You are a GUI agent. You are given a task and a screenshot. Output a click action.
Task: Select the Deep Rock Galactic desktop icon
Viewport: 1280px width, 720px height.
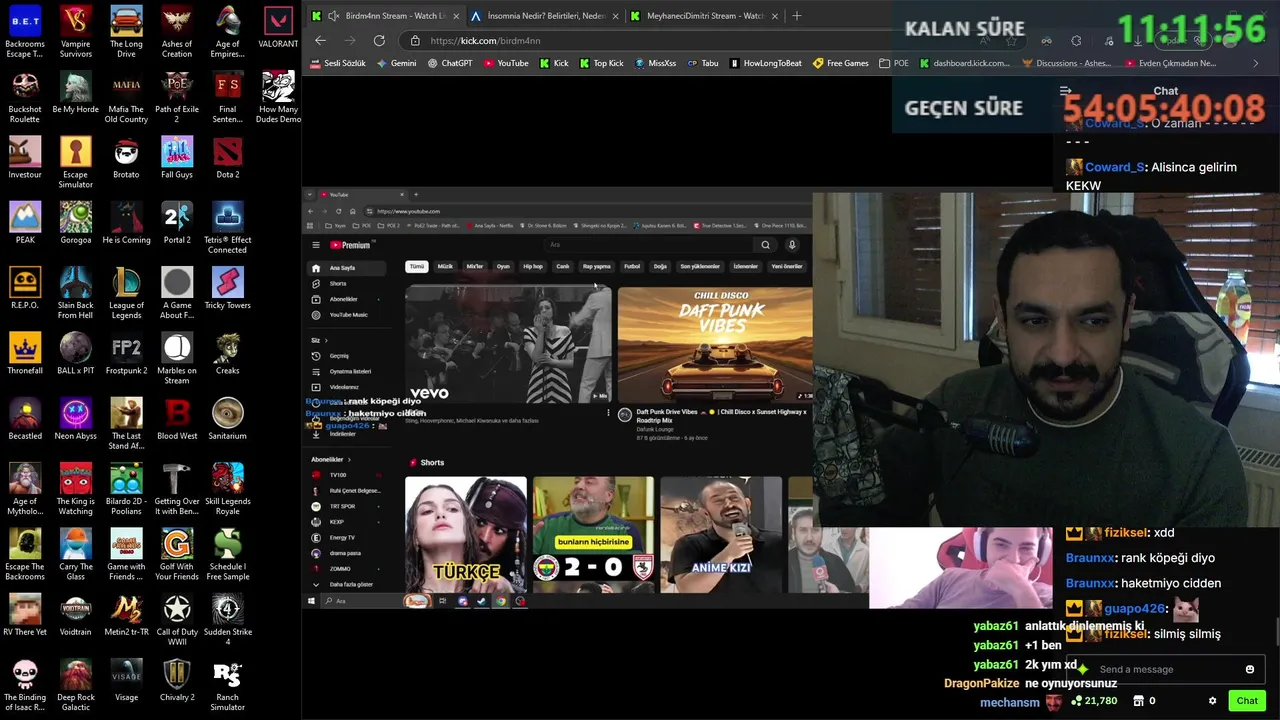click(76, 685)
